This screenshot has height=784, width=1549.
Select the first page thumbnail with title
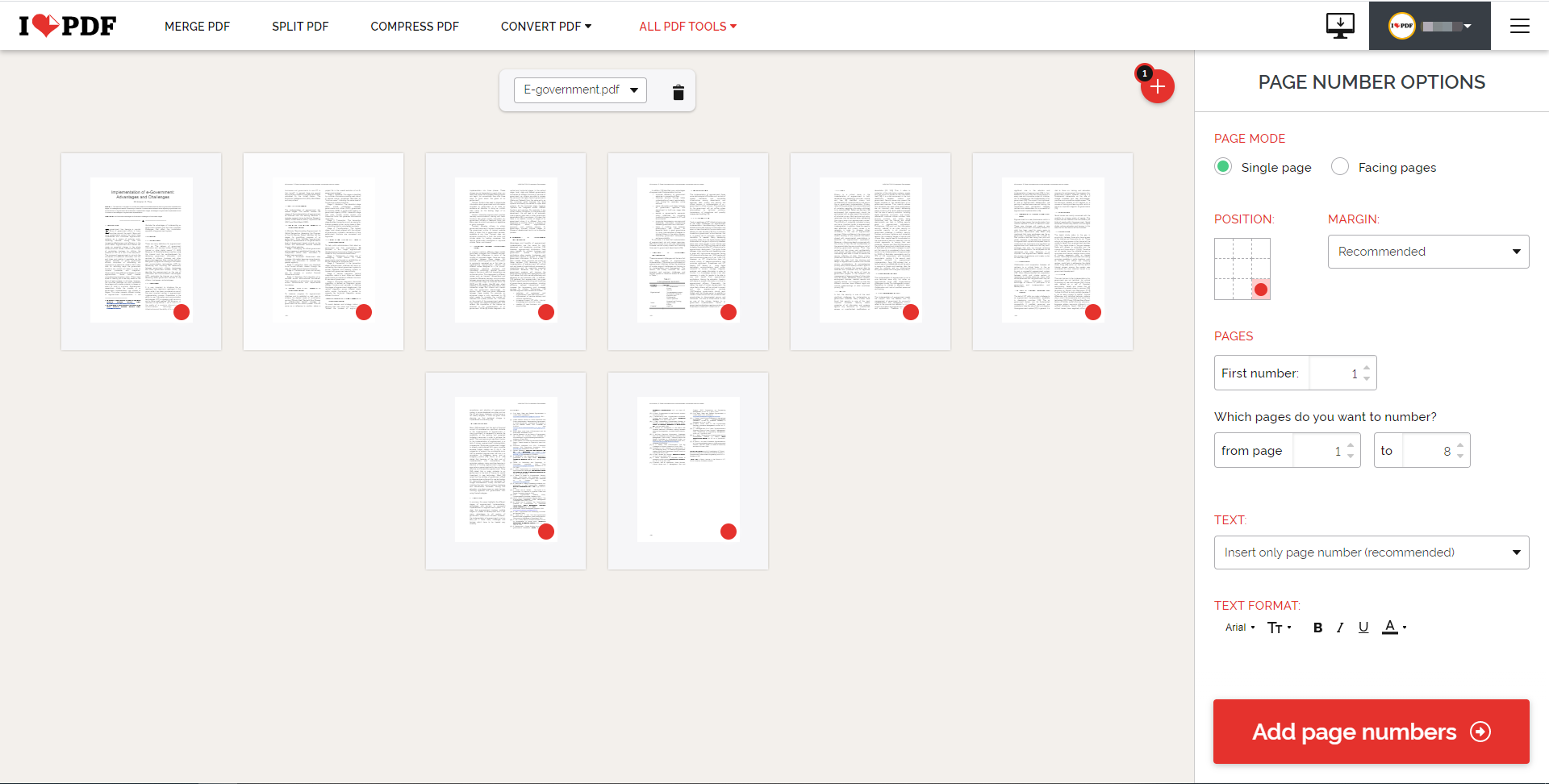point(141,252)
